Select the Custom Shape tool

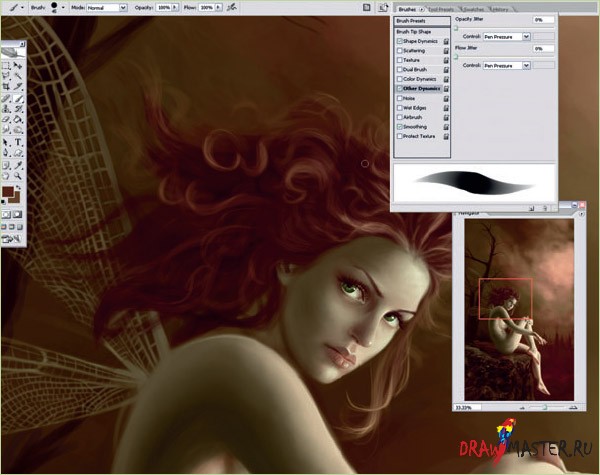[x=18, y=153]
